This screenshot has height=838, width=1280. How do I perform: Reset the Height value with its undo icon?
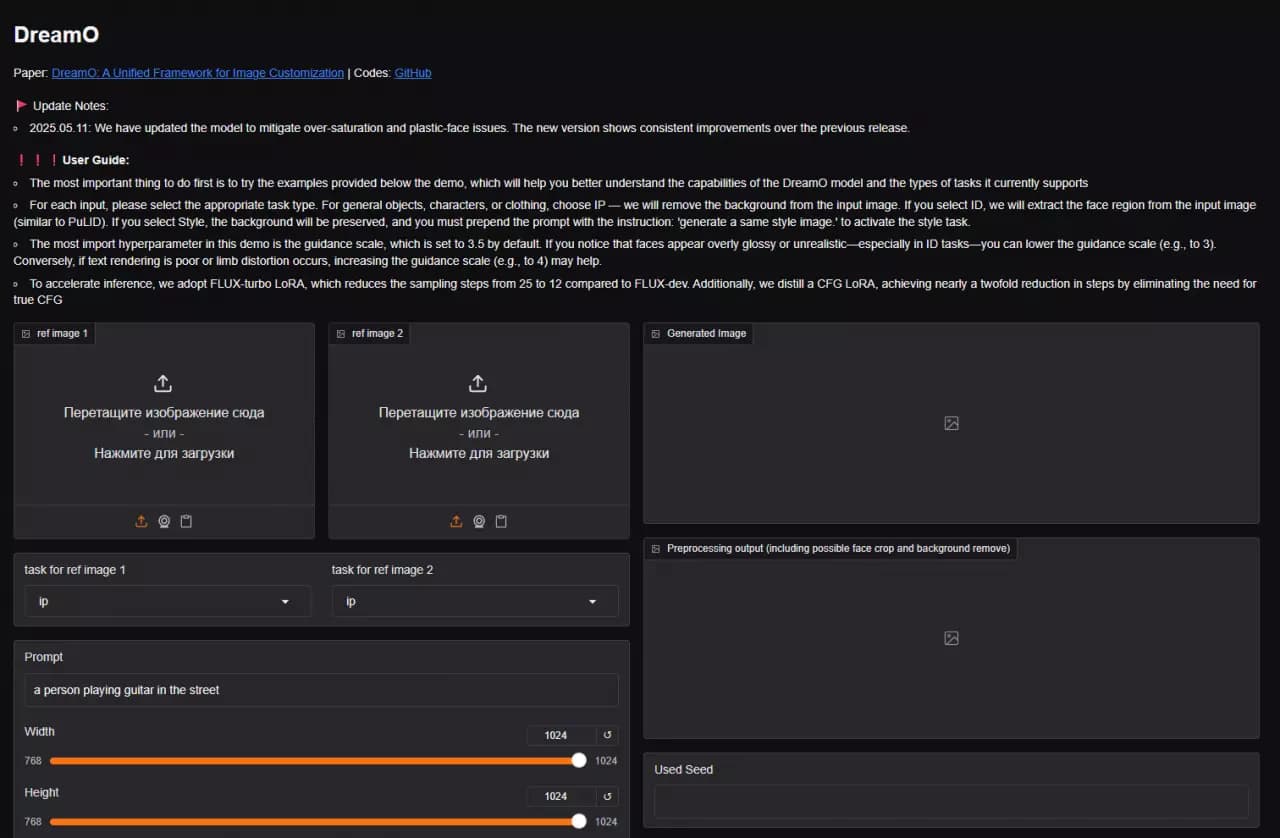[607, 796]
